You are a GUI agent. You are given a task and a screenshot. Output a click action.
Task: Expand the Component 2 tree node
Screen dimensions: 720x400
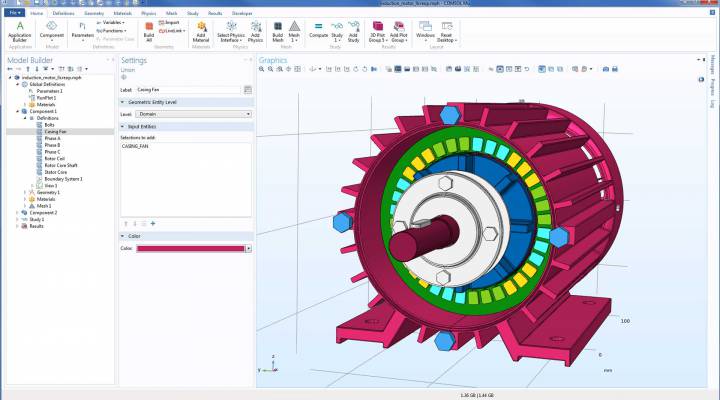[x=15, y=213]
